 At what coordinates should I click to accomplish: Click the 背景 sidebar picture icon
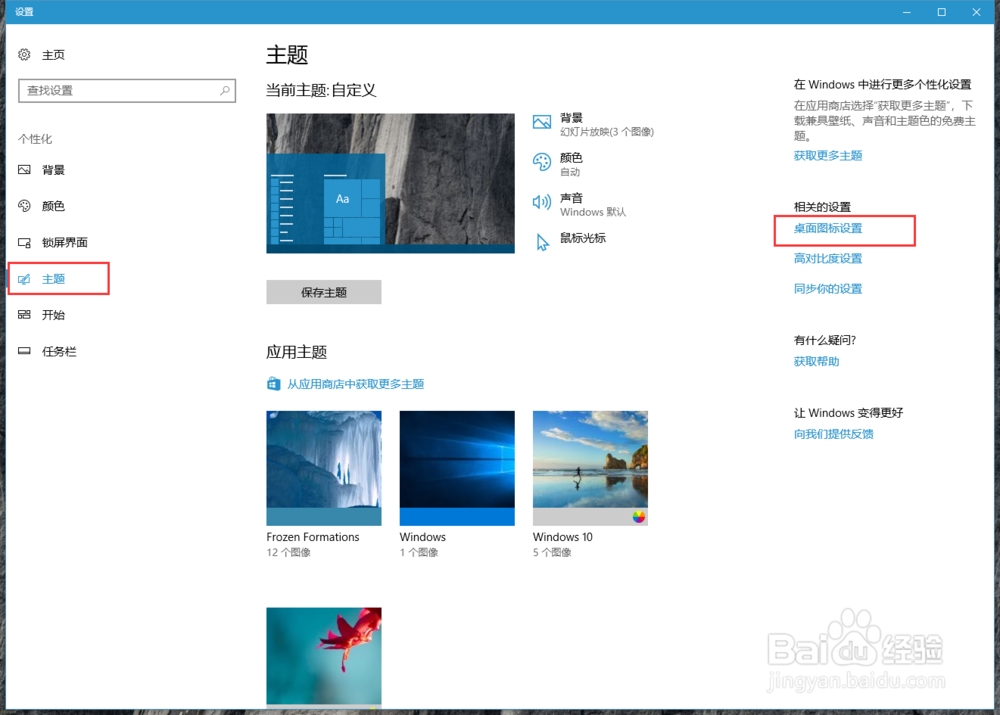24,170
